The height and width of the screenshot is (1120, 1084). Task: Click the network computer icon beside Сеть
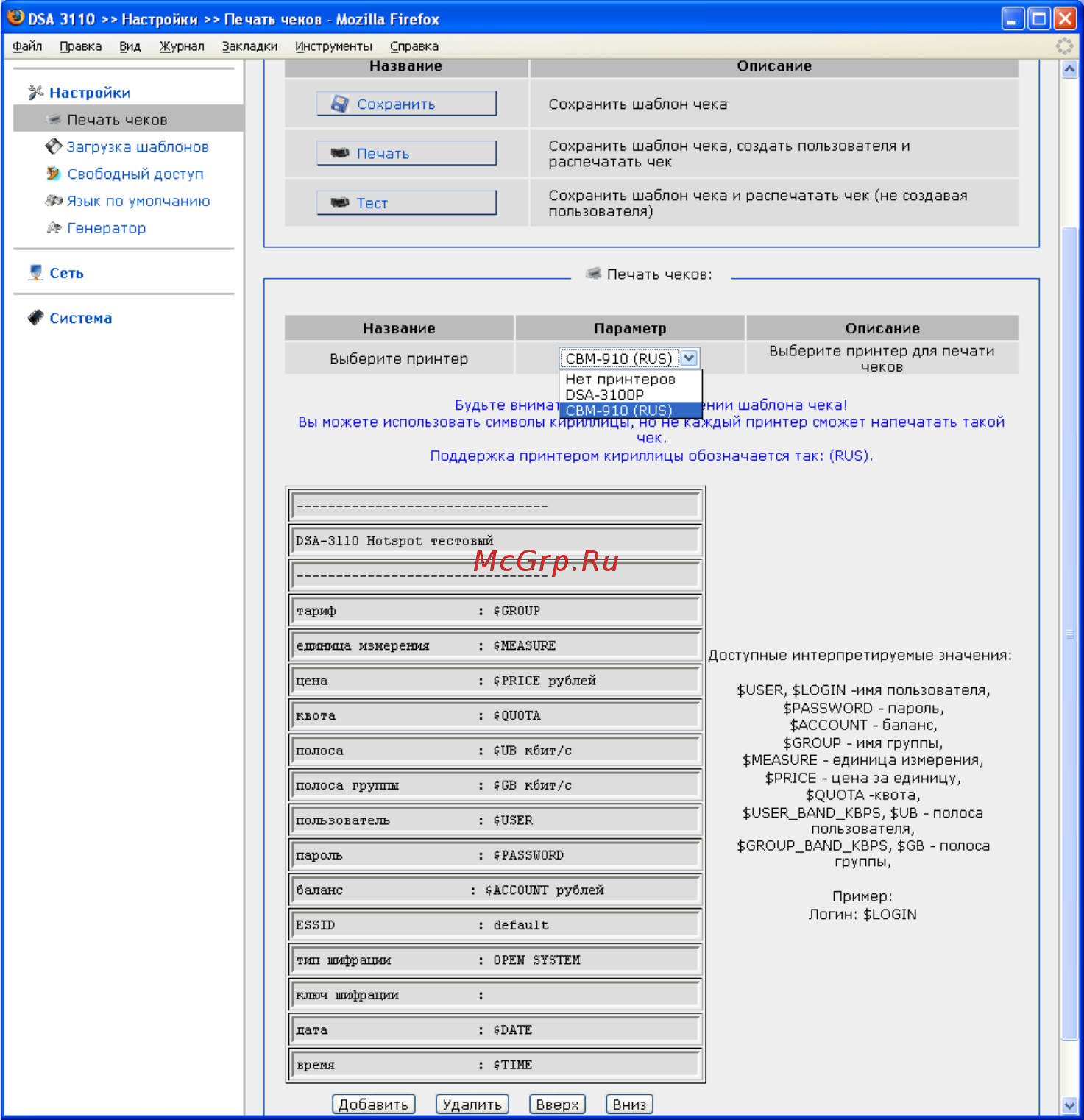tap(36, 273)
